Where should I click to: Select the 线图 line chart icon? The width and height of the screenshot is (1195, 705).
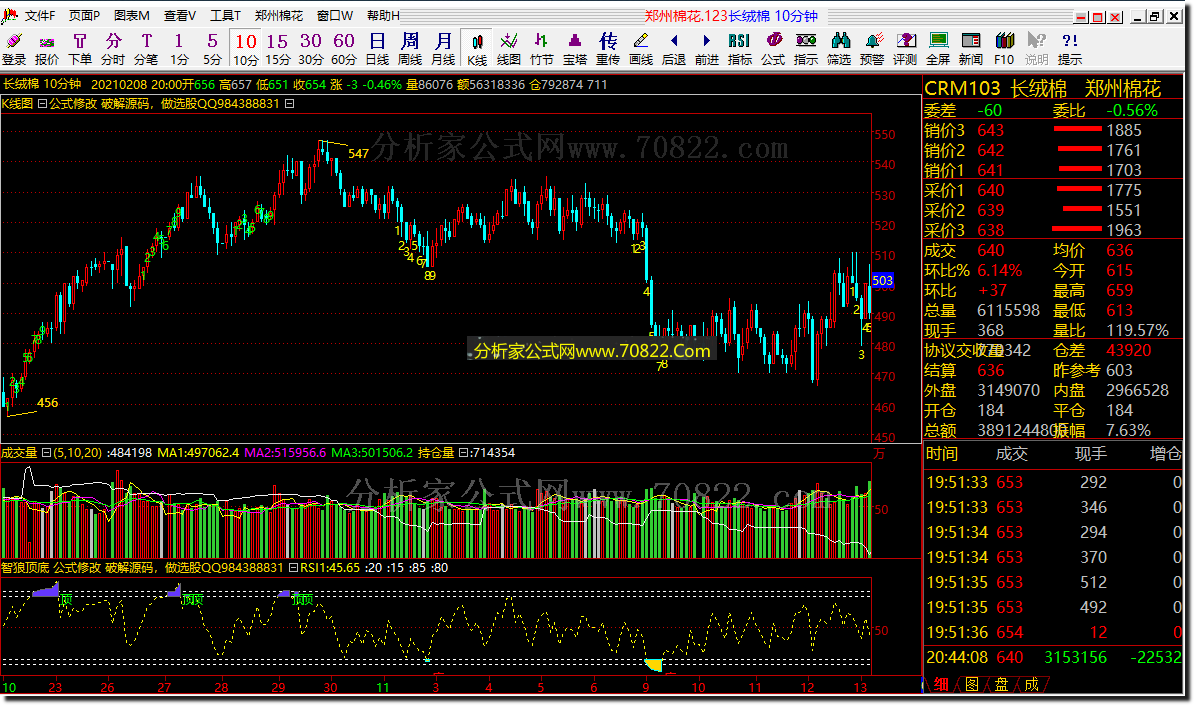508,49
